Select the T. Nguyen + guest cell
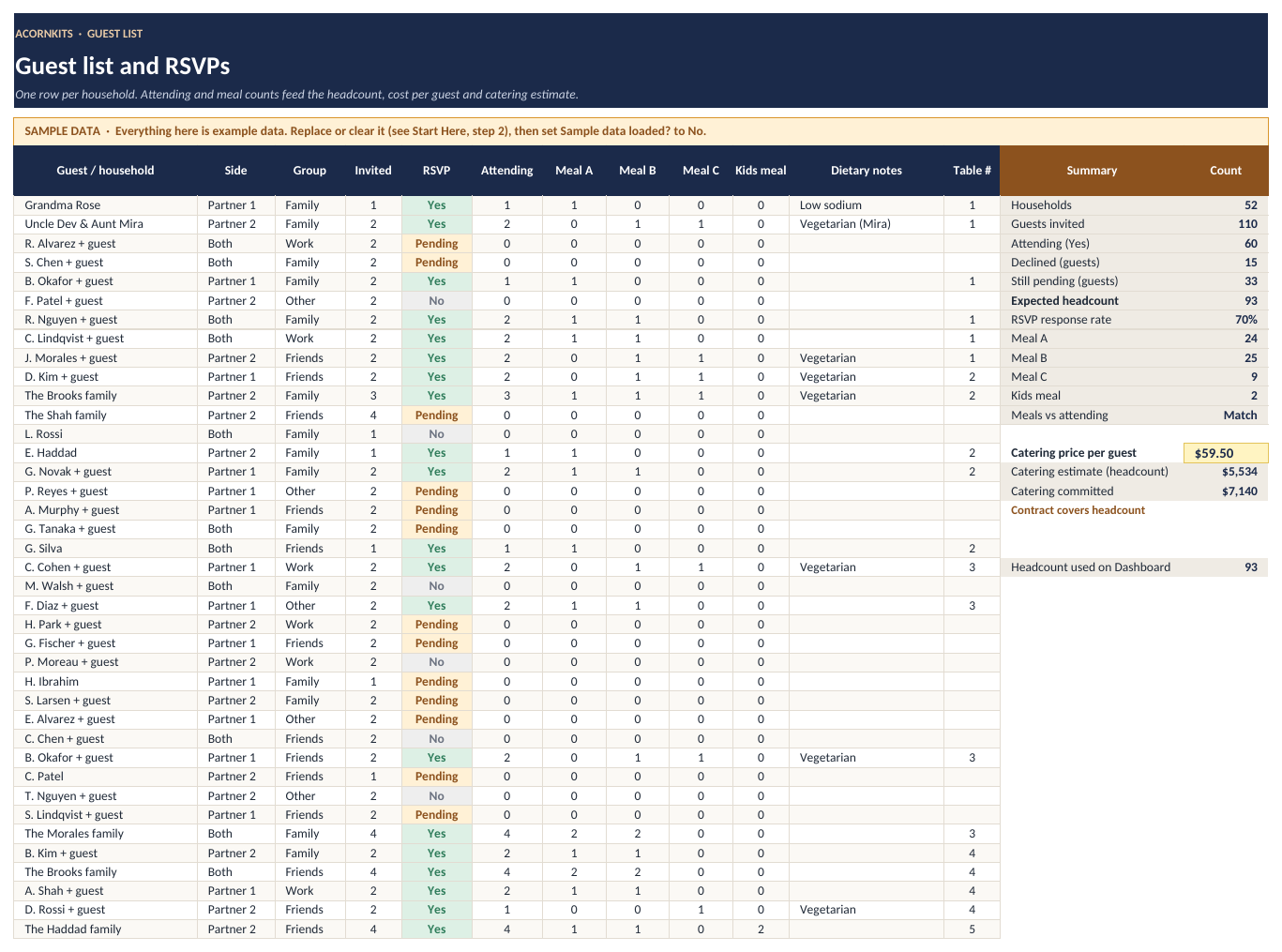The height and width of the screenshot is (952, 1282). tap(105, 796)
